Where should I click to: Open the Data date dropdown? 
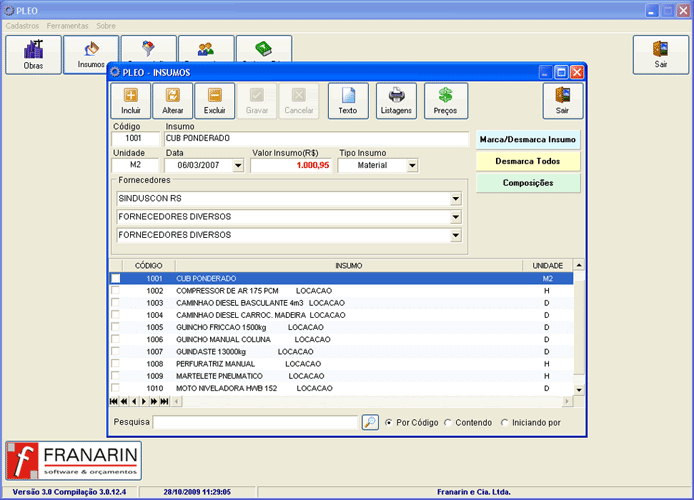[238, 165]
